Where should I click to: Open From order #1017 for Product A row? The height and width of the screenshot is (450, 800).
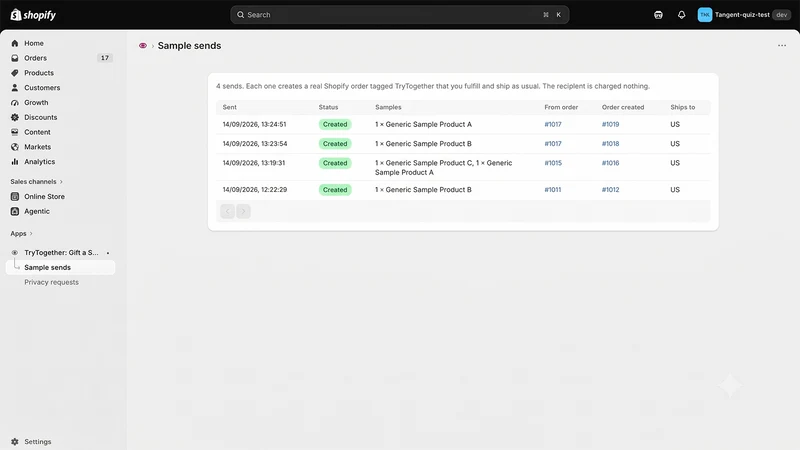point(553,124)
